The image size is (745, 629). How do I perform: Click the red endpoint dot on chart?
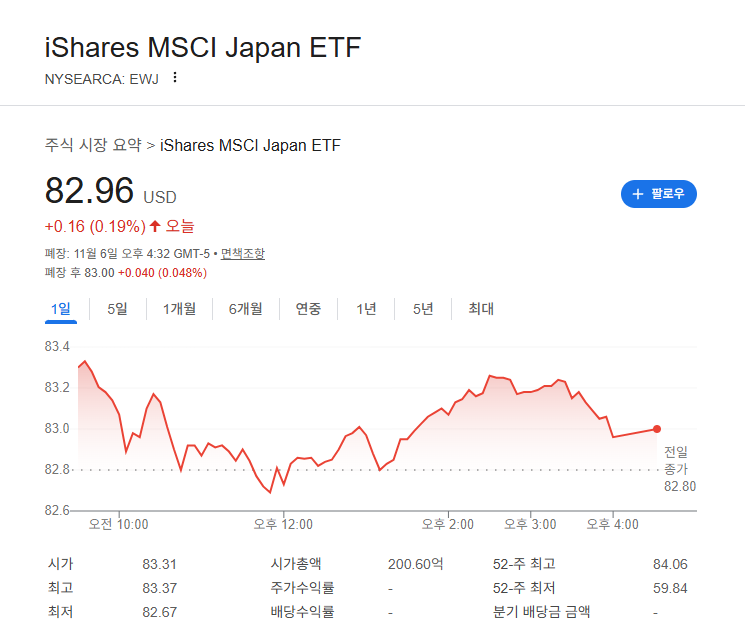657,429
